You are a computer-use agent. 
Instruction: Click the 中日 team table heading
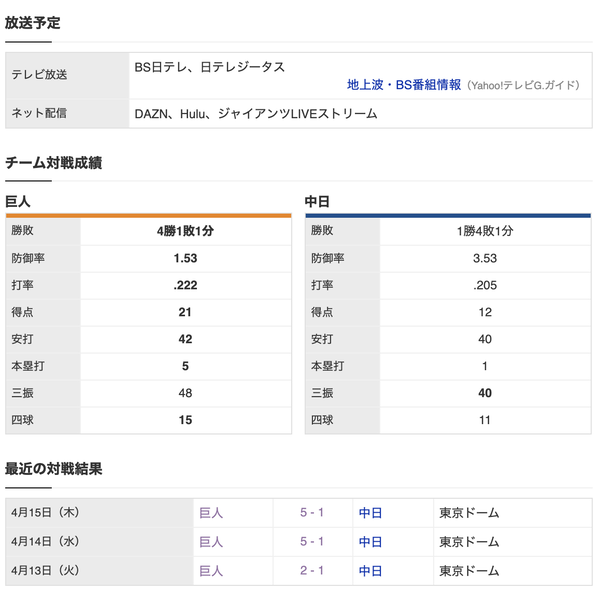[317, 201]
